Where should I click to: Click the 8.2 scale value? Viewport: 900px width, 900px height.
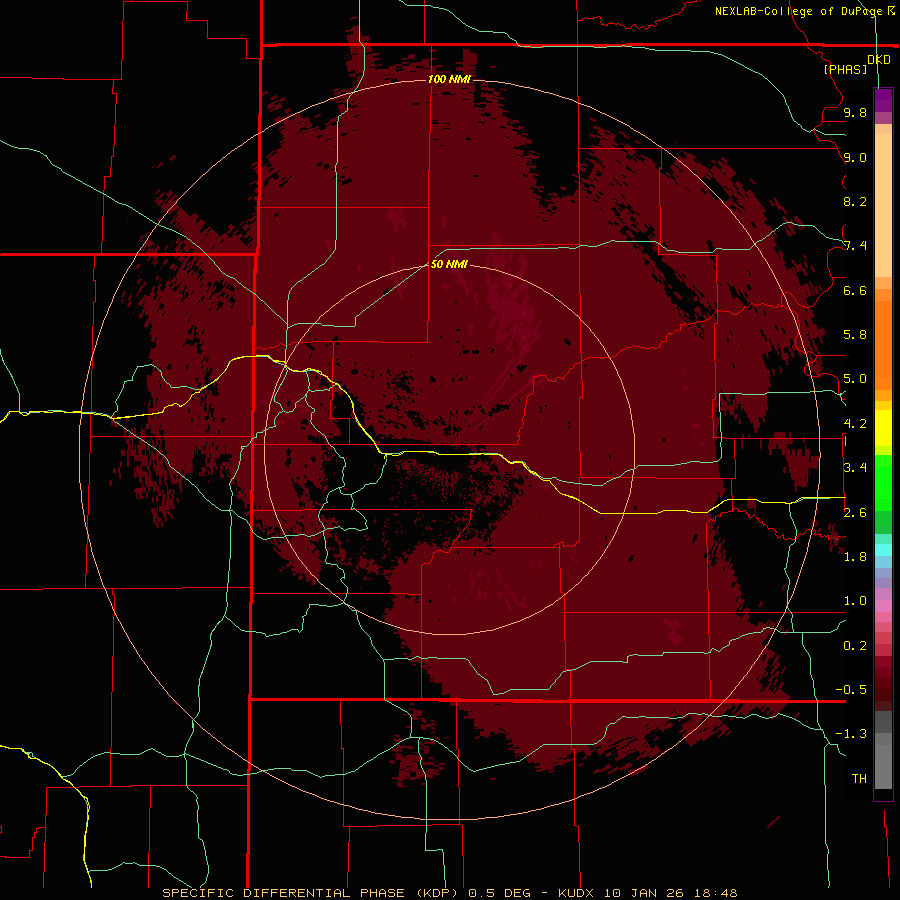(x=855, y=201)
